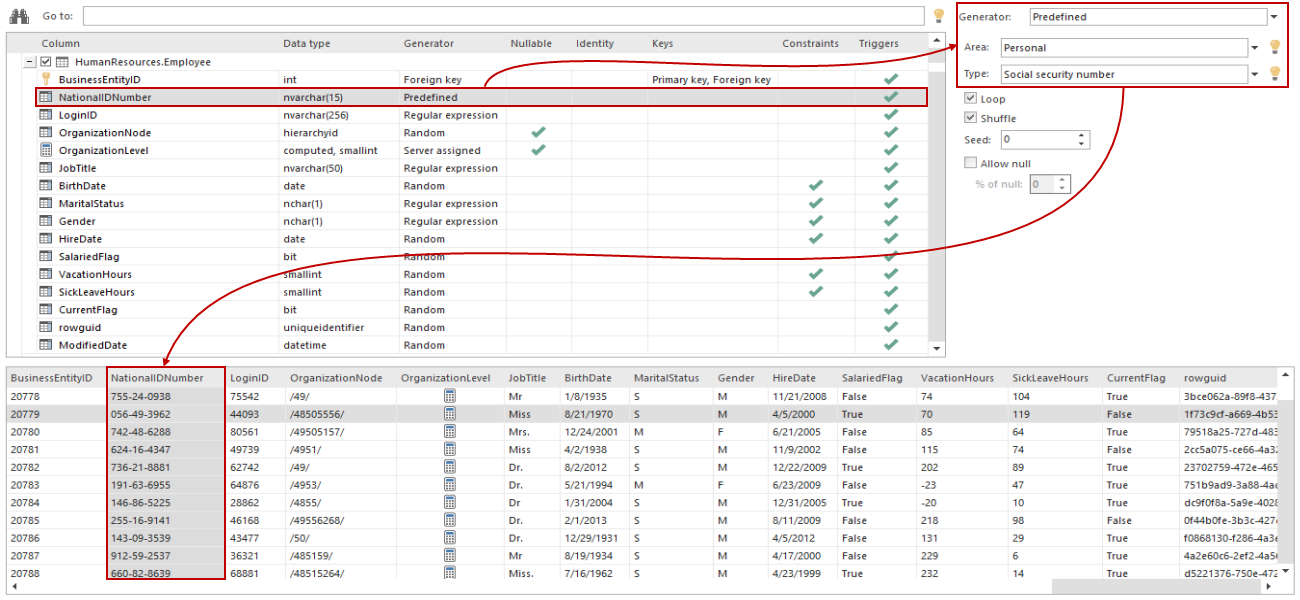The image size is (1300, 600).
Task: Click the Nullable column header
Action: (530, 43)
